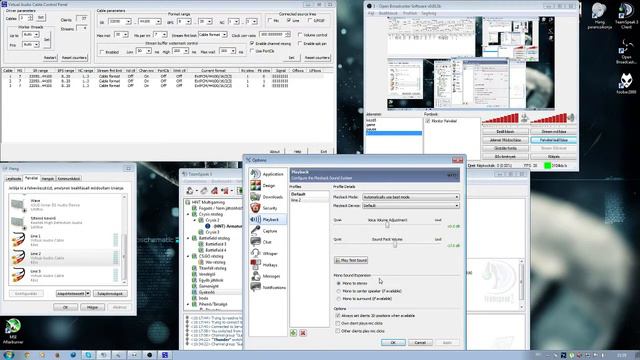Click the Voice Volume Adjustment slider

click(387, 224)
